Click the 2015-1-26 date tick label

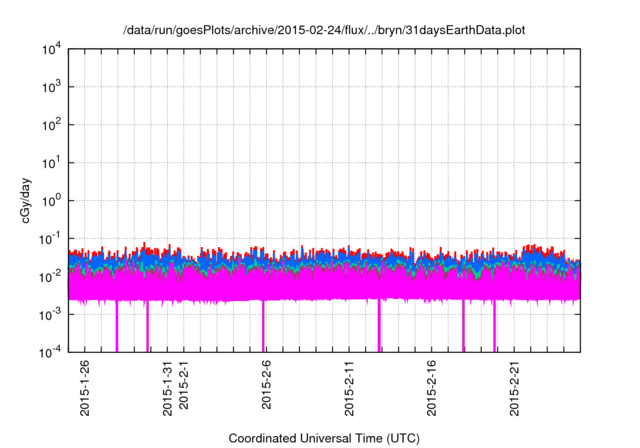point(84,388)
